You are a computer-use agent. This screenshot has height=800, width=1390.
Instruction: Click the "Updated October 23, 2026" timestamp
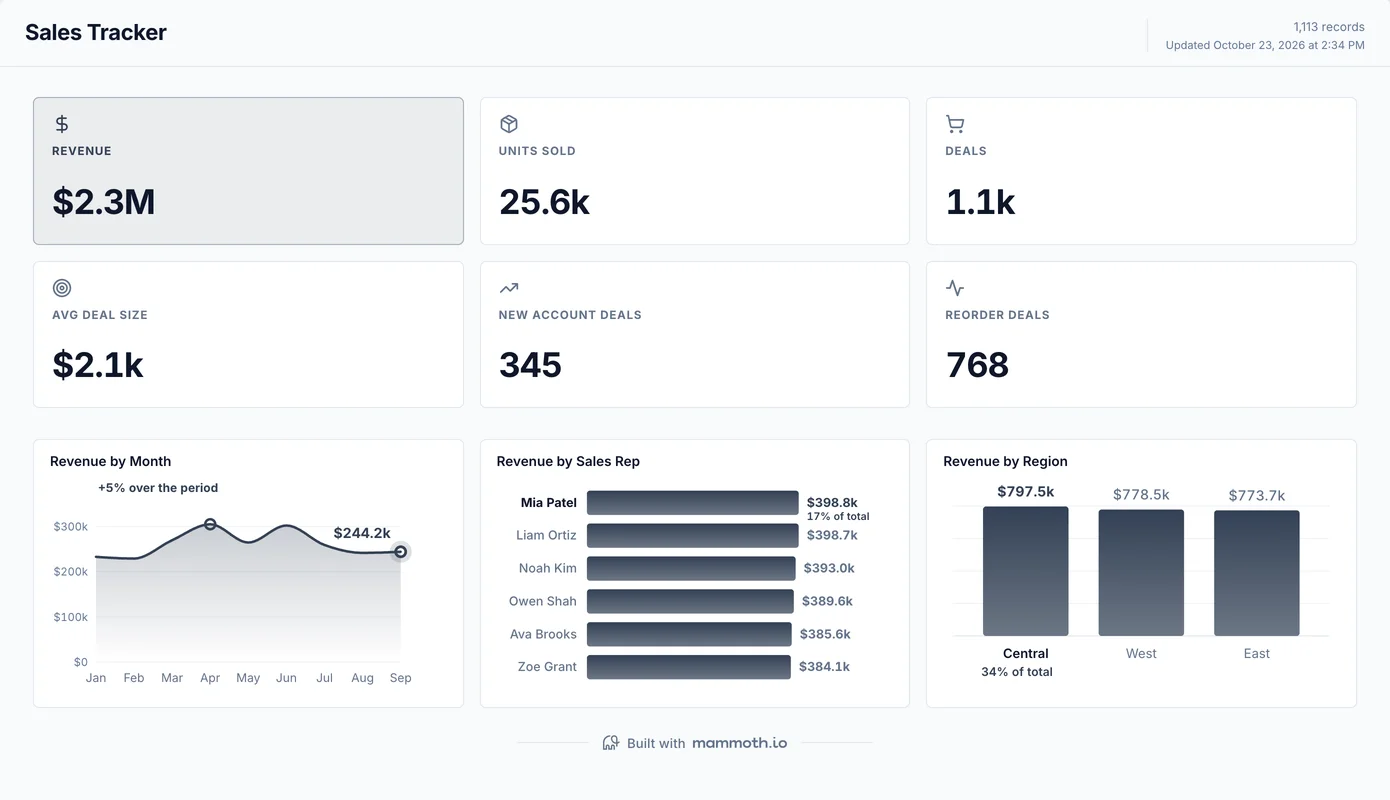1265,45
